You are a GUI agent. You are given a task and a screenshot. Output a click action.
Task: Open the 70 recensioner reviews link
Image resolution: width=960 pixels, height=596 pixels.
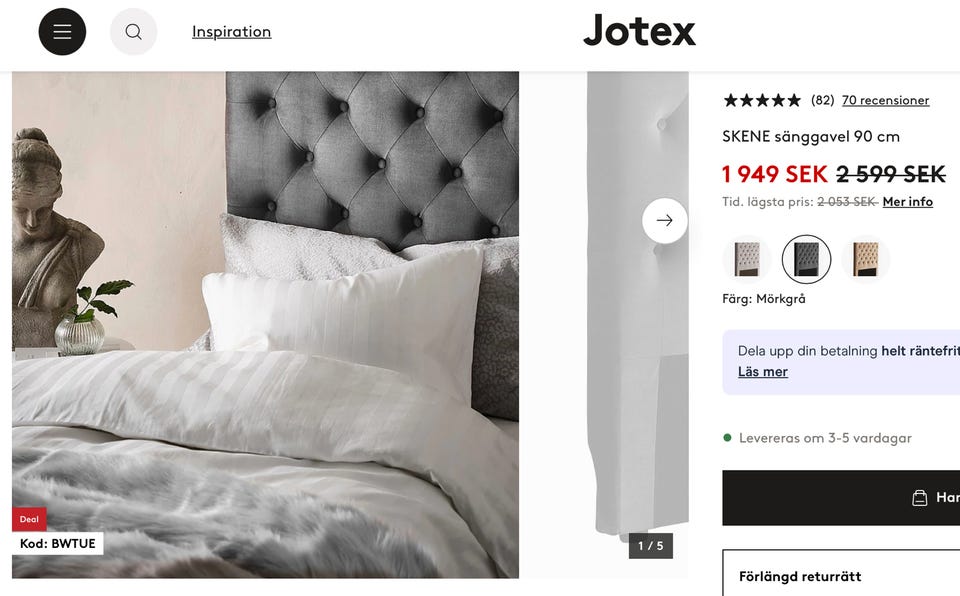(885, 100)
